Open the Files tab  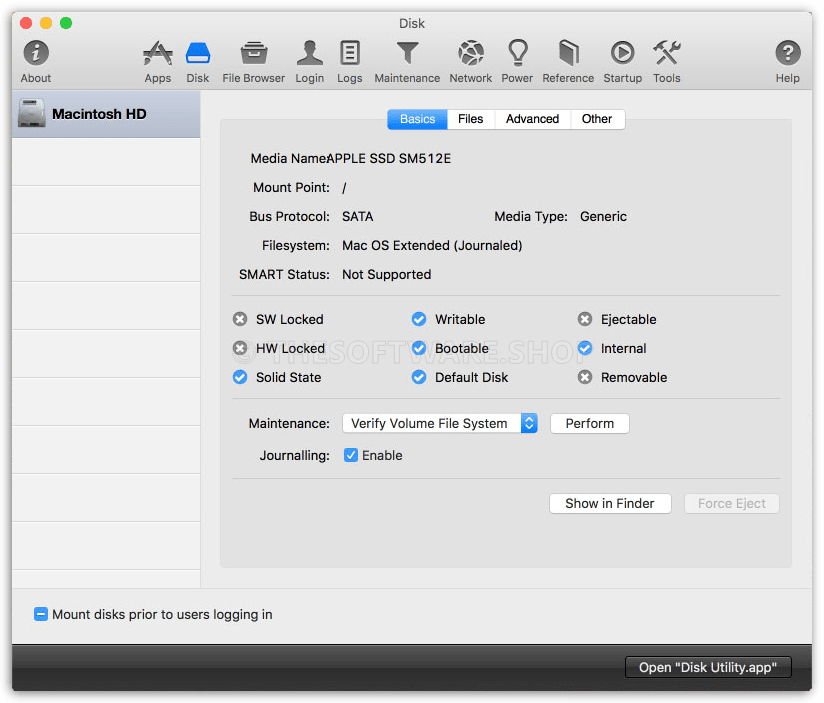pyautogui.click(x=470, y=118)
